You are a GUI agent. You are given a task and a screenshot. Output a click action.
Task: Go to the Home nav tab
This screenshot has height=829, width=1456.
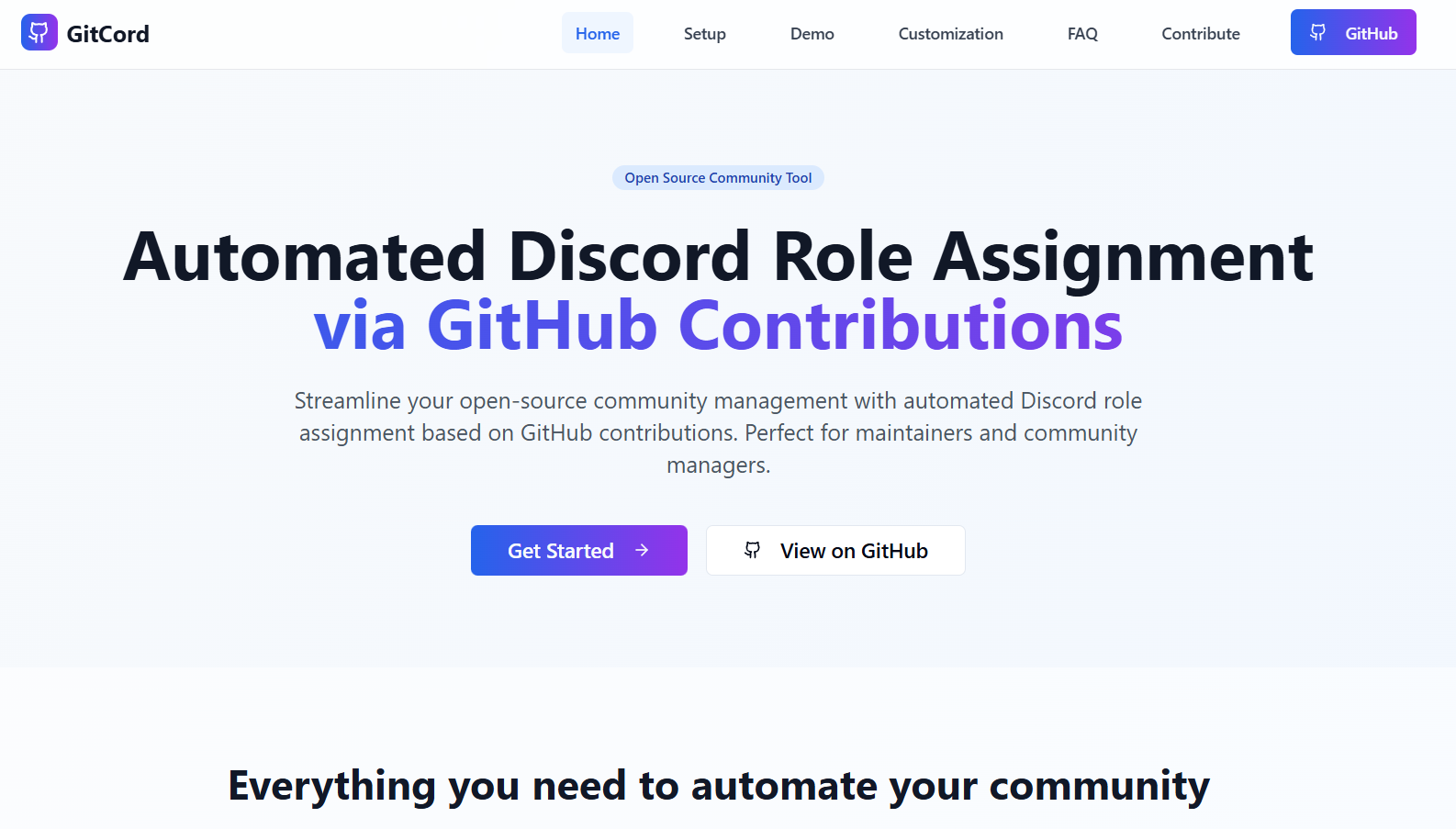(597, 34)
